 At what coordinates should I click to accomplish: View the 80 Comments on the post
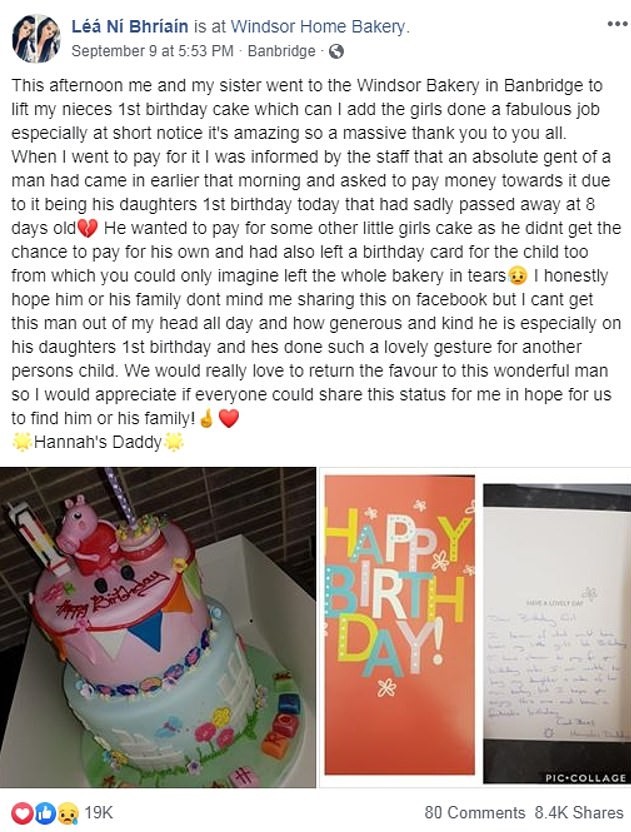pyautogui.click(x=474, y=812)
